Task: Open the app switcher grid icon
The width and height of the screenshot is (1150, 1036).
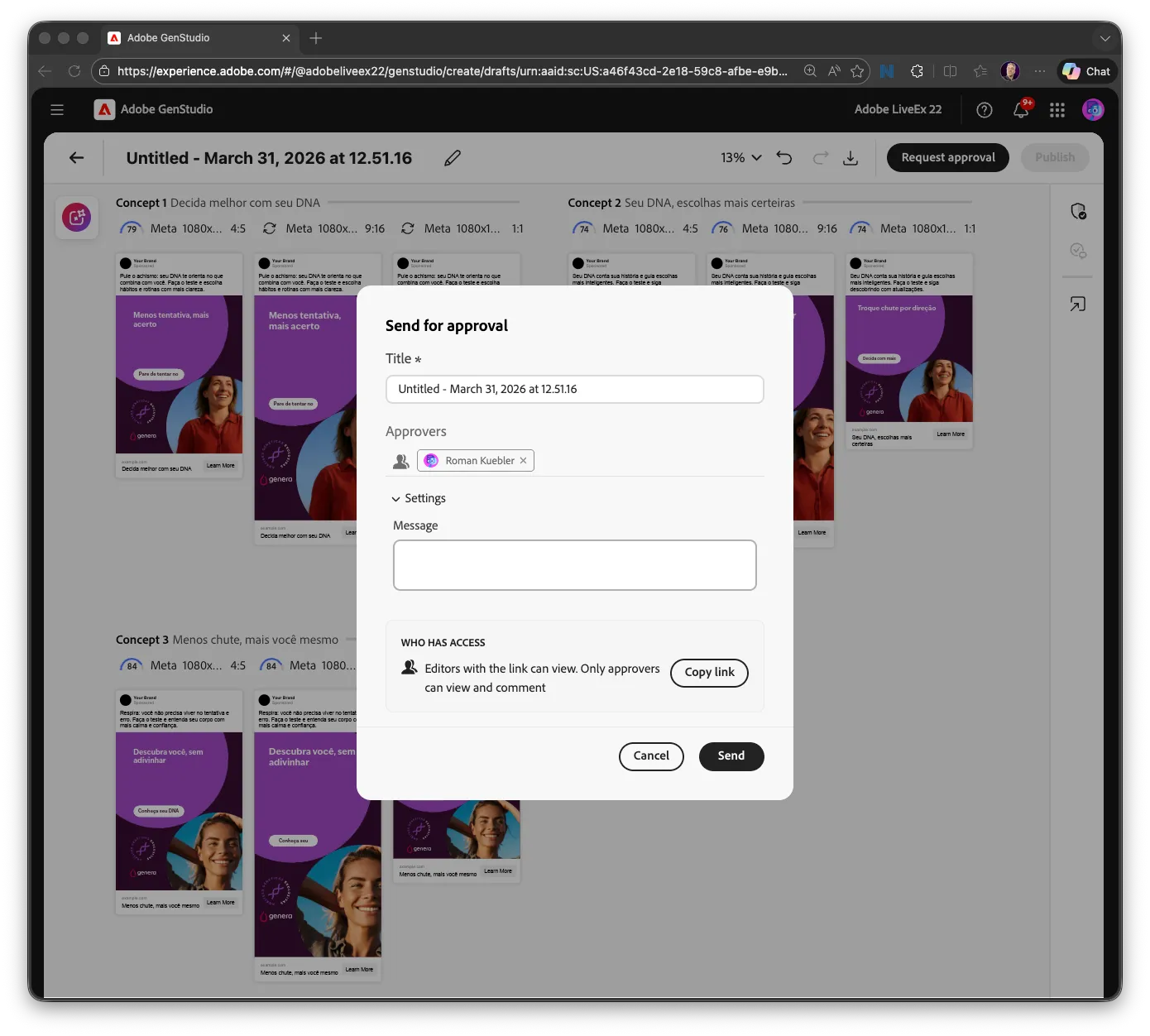Action: 1057,110
